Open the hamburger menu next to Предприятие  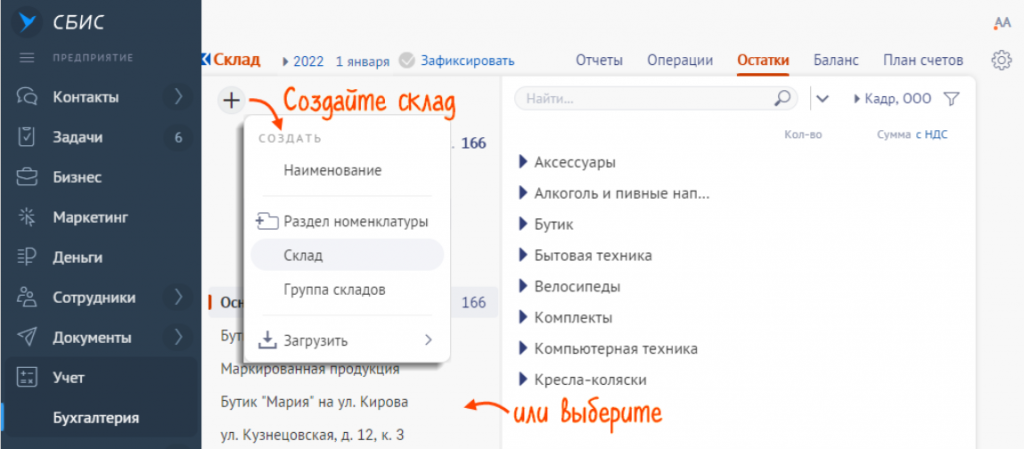27,58
